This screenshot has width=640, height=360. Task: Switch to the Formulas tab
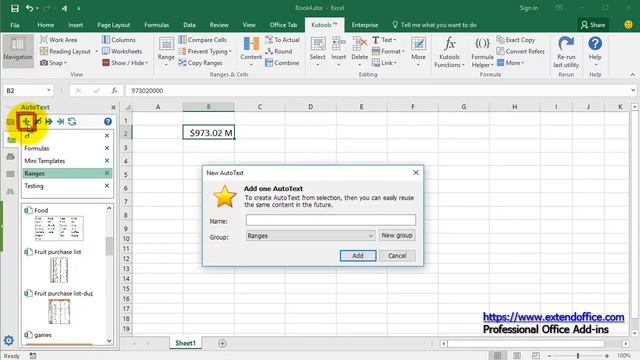point(156,25)
